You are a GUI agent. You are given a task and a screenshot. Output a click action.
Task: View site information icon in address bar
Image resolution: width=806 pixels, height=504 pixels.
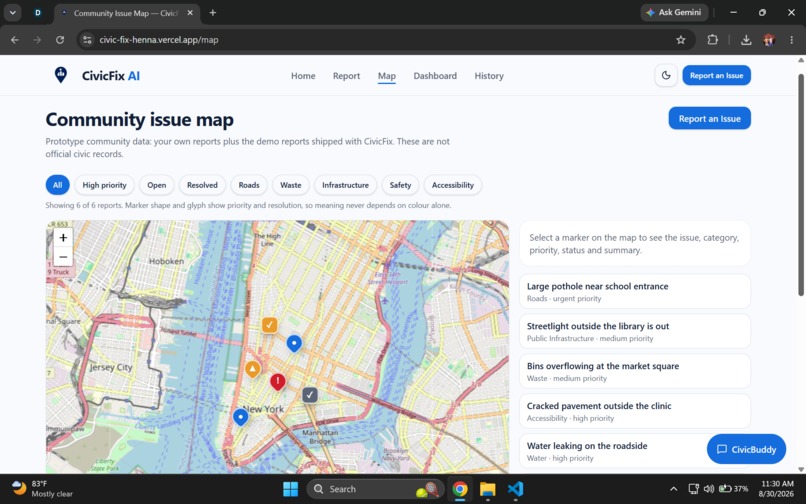[x=87, y=40]
